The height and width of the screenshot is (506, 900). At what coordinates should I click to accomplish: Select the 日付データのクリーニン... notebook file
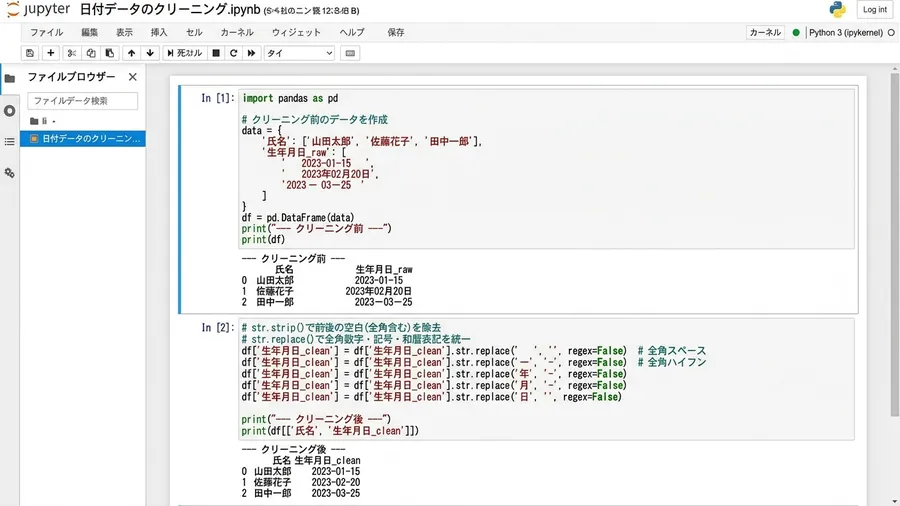[x=83, y=138]
